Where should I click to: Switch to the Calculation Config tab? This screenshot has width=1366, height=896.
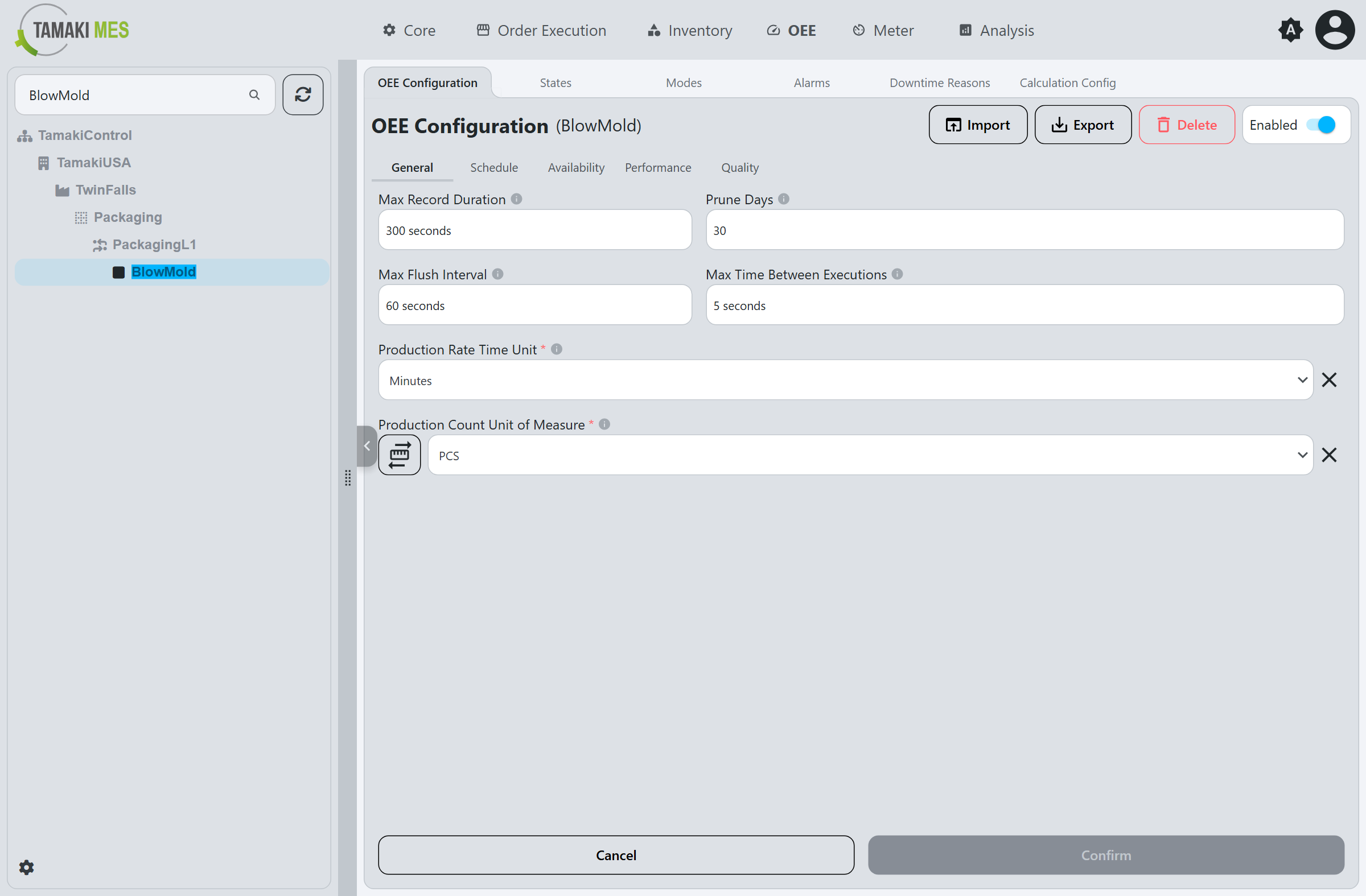coord(1068,82)
